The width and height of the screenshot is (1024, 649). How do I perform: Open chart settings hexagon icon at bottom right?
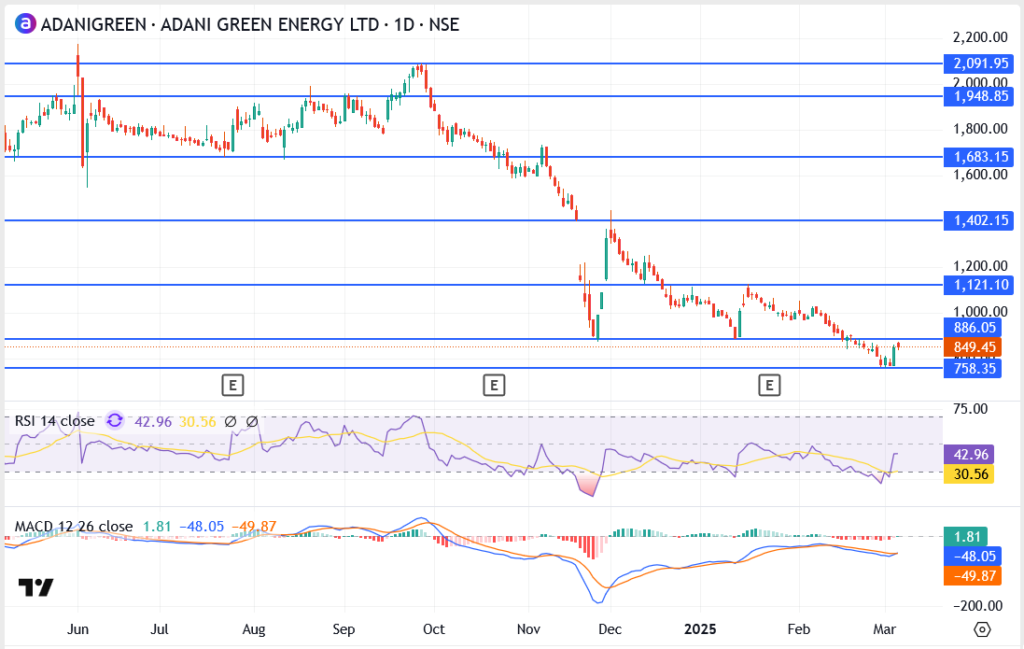982,629
